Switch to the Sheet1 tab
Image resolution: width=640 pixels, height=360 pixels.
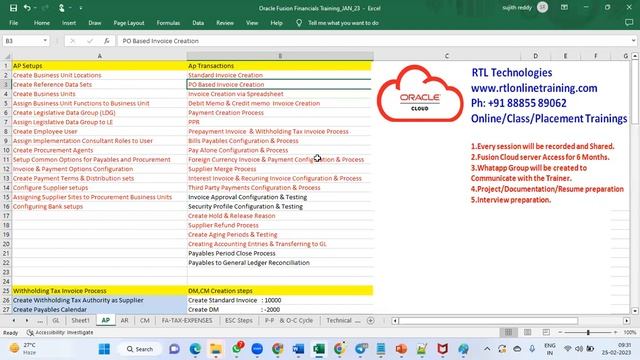80,320
